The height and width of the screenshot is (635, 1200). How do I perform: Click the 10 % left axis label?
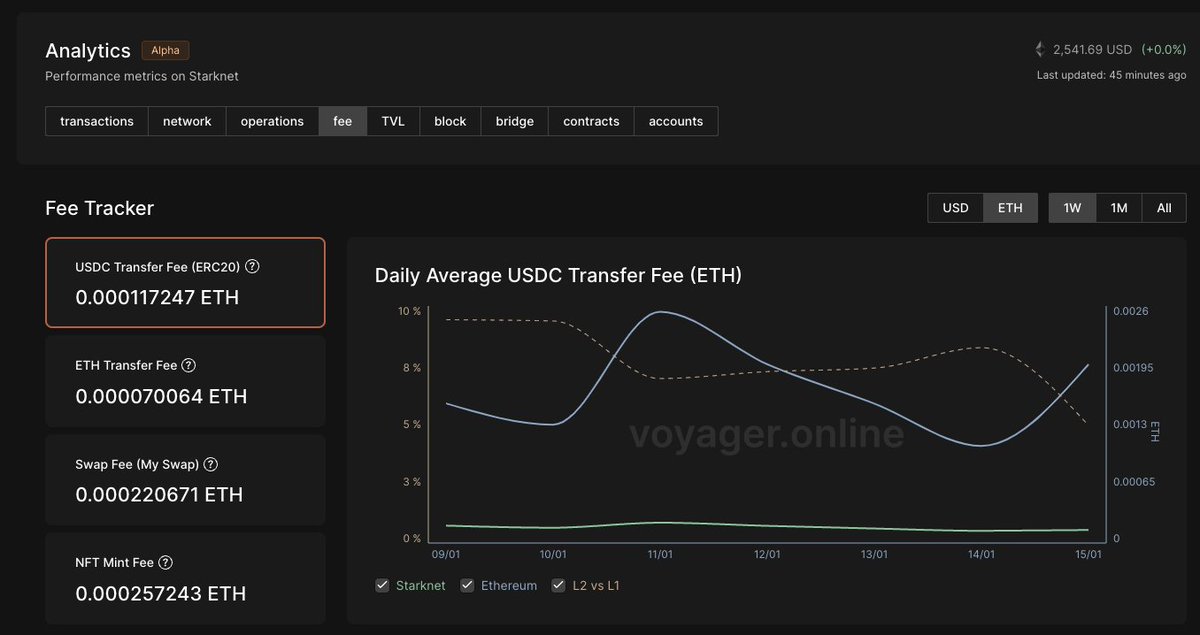410,311
